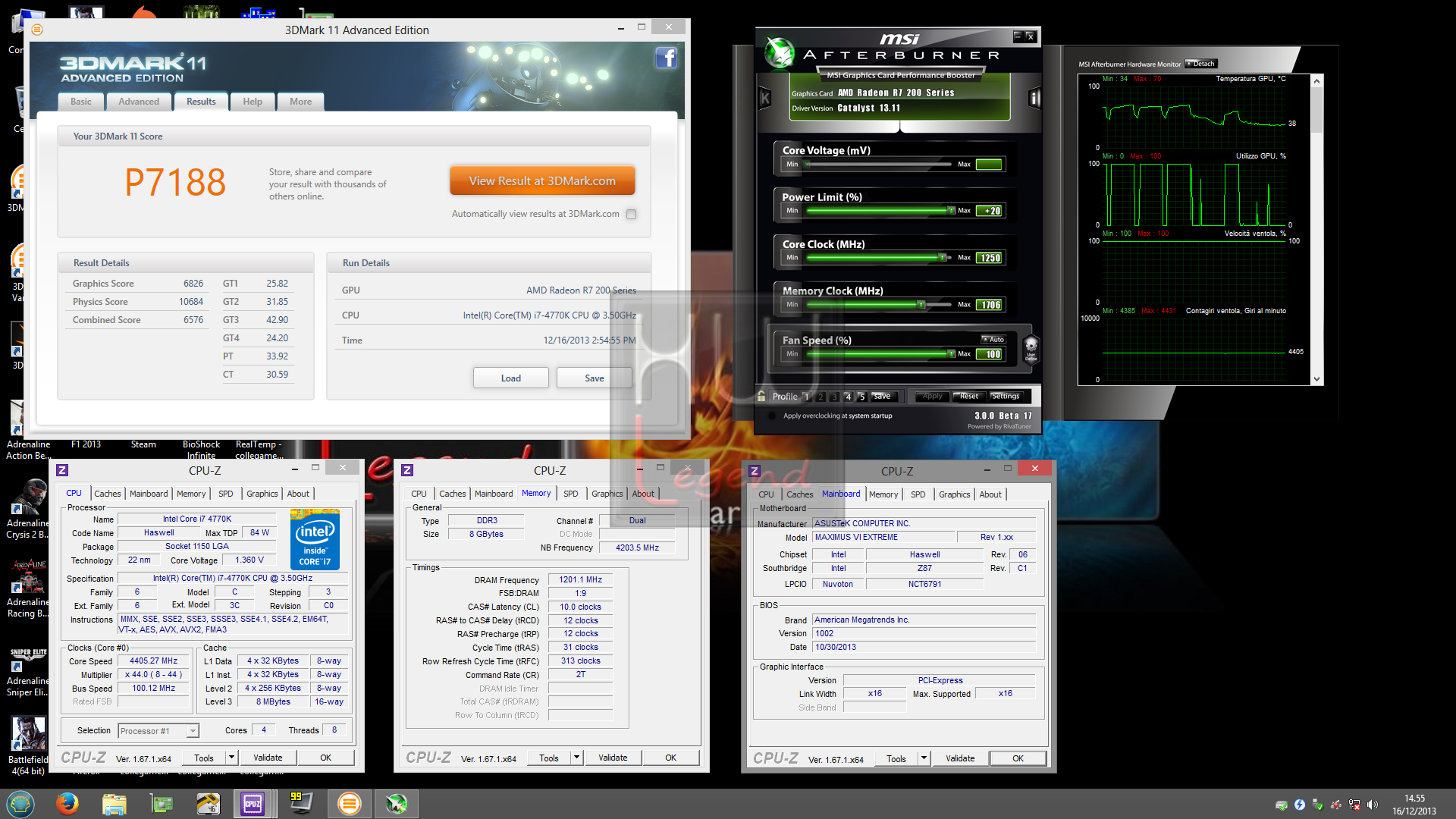This screenshot has width=1456, height=819.
Task: Open MSI Afterburner information panel (i icon)
Action: (1034, 98)
